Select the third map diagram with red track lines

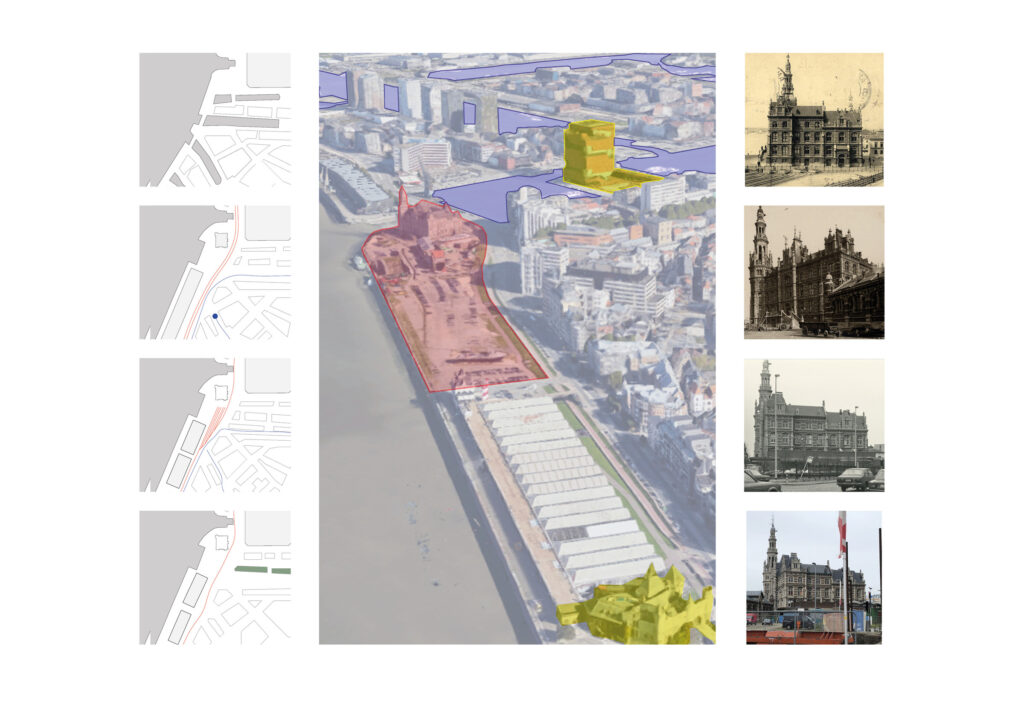(215, 425)
